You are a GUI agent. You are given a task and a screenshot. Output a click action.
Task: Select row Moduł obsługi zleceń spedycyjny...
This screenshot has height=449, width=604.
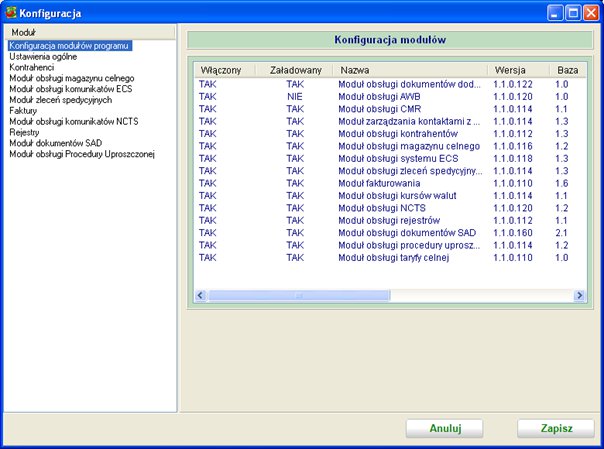coord(390,171)
